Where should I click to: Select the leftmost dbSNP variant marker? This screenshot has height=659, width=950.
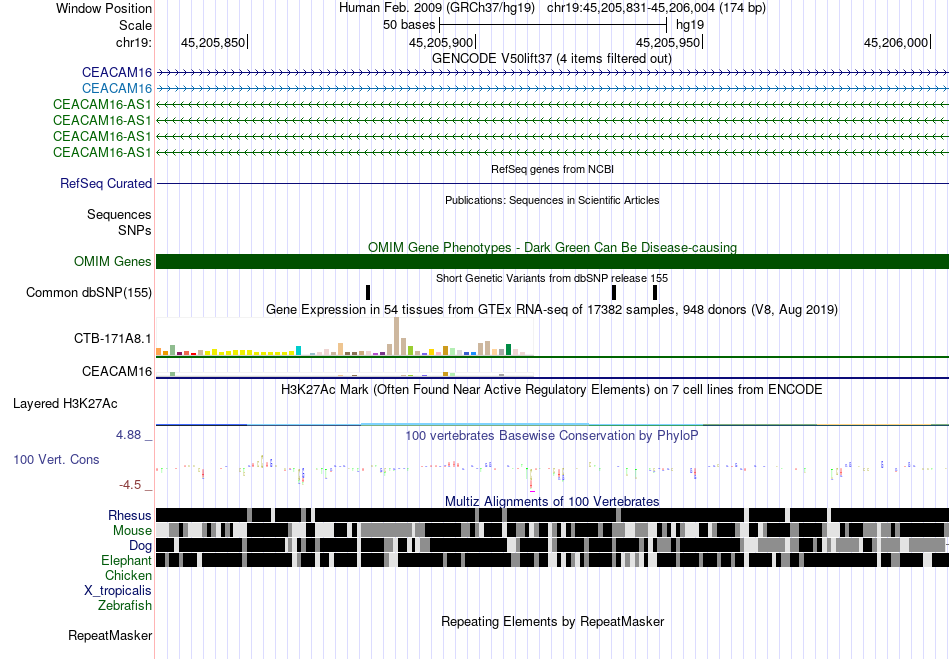coord(368,293)
